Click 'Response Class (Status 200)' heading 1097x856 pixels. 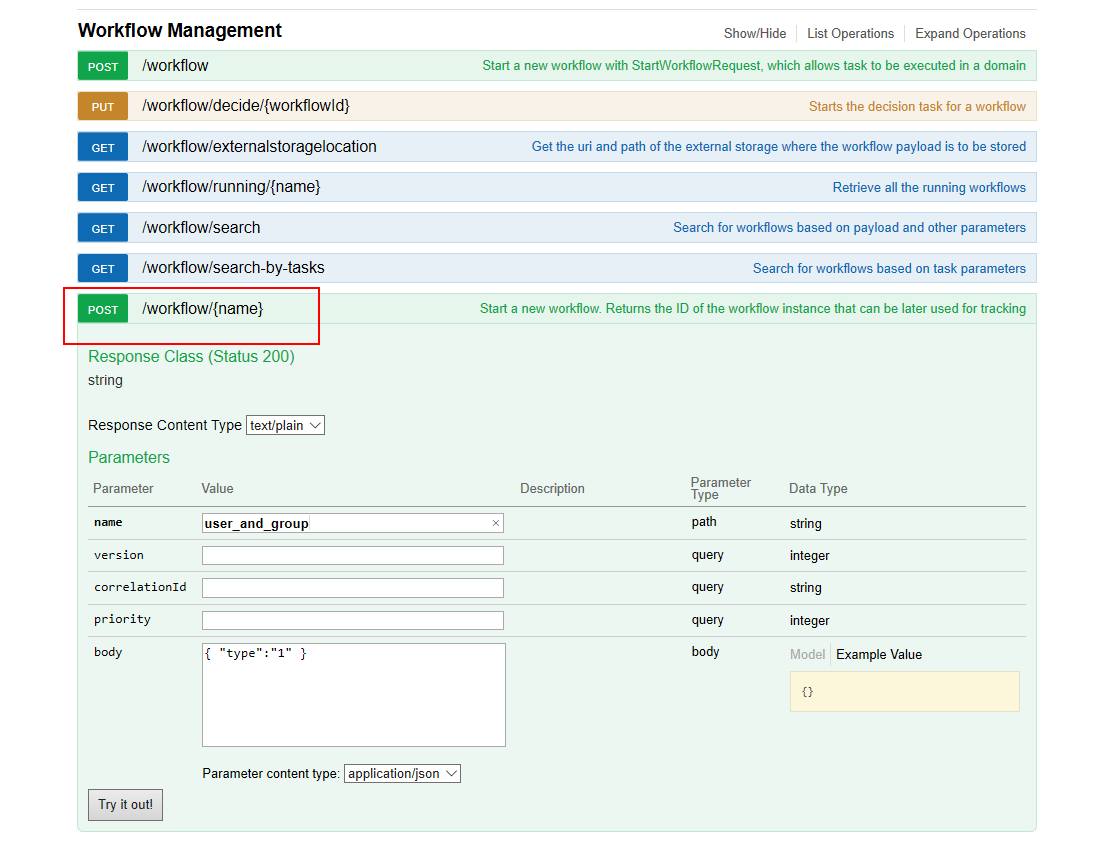[191, 357]
